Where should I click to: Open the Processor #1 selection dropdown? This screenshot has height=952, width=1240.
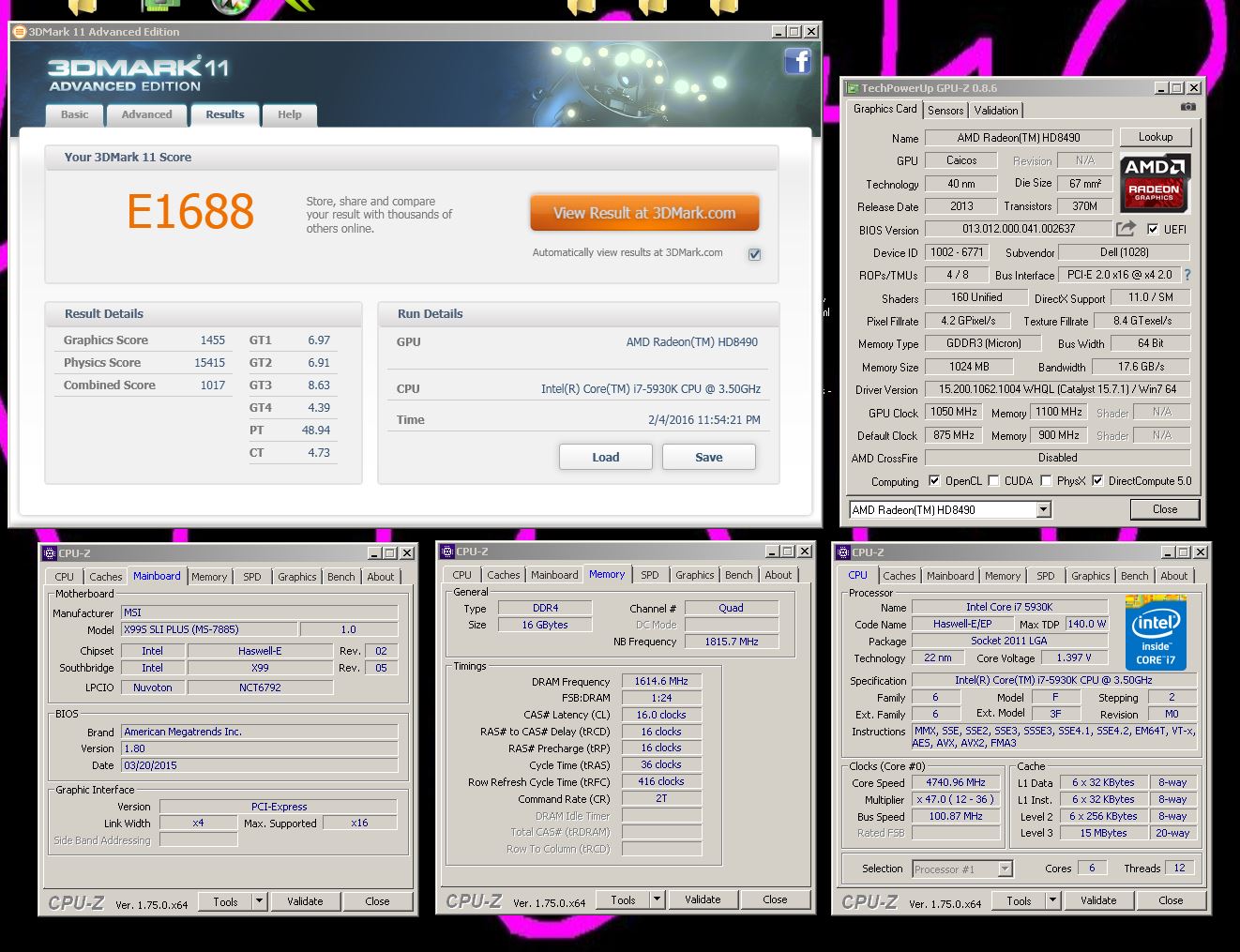click(x=1005, y=869)
